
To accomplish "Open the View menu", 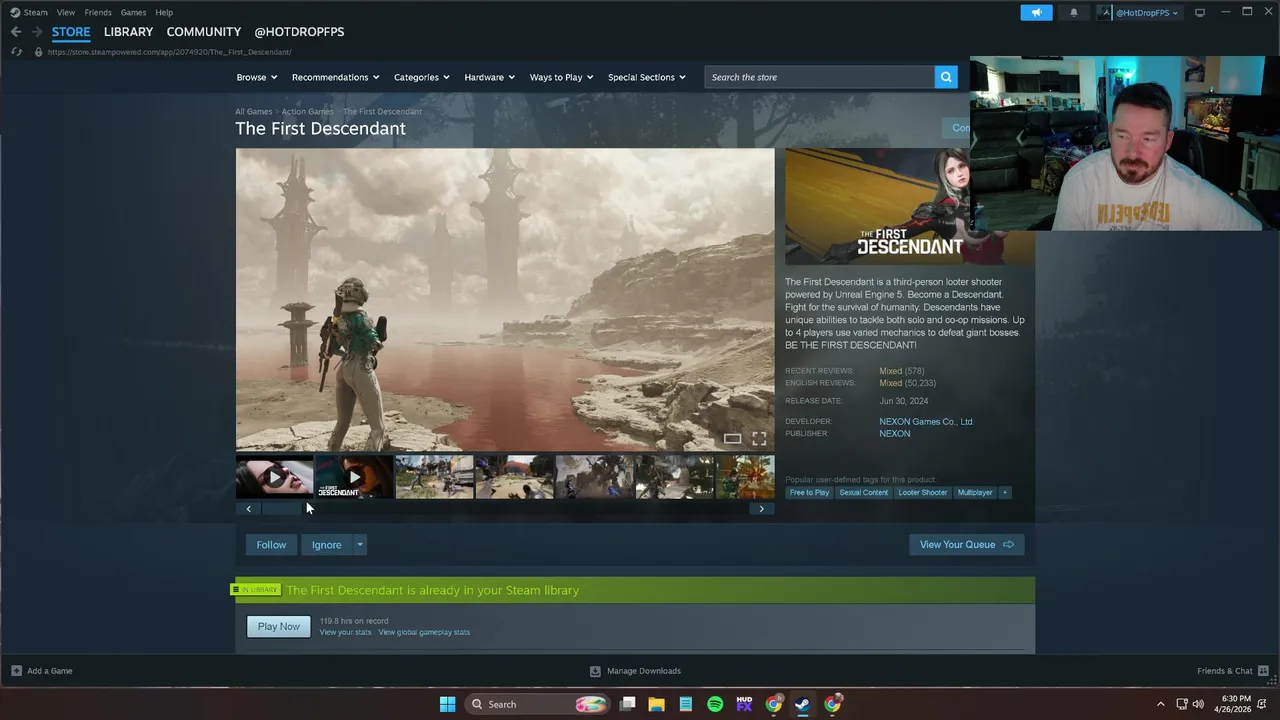I will [66, 12].
